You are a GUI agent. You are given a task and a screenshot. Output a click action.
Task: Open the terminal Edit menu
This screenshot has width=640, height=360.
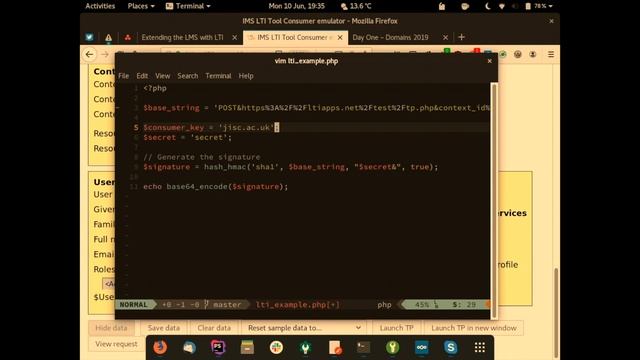(142, 76)
